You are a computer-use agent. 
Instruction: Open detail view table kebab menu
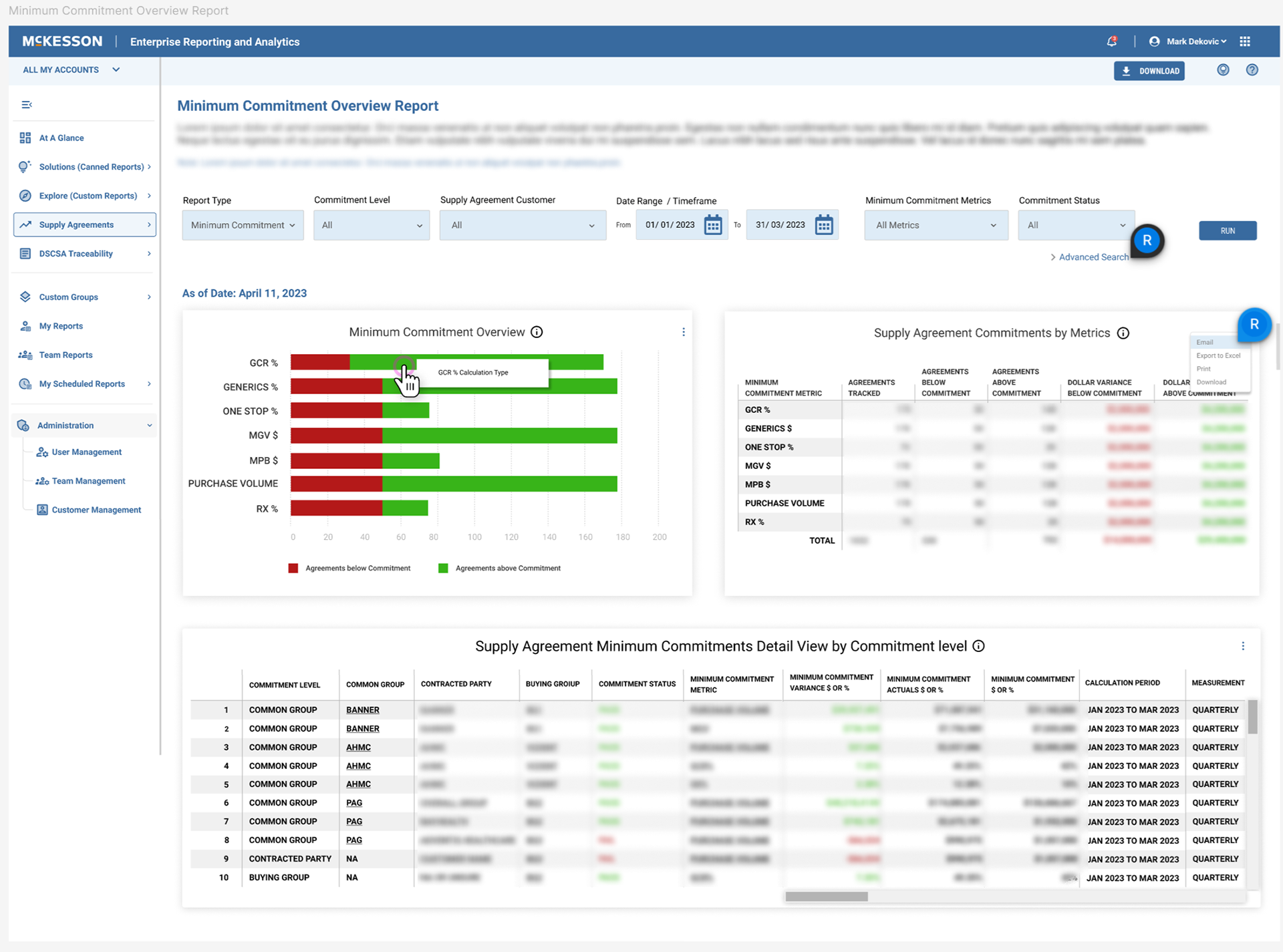[1243, 646]
